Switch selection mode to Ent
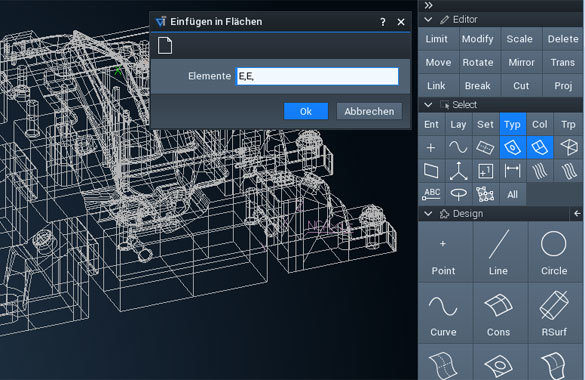The image size is (585, 380). click(x=432, y=124)
